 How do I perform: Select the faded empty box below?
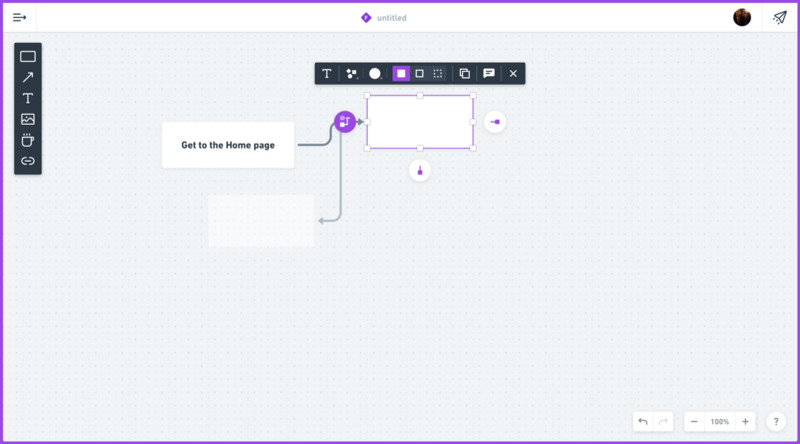pyautogui.click(x=261, y=220)
